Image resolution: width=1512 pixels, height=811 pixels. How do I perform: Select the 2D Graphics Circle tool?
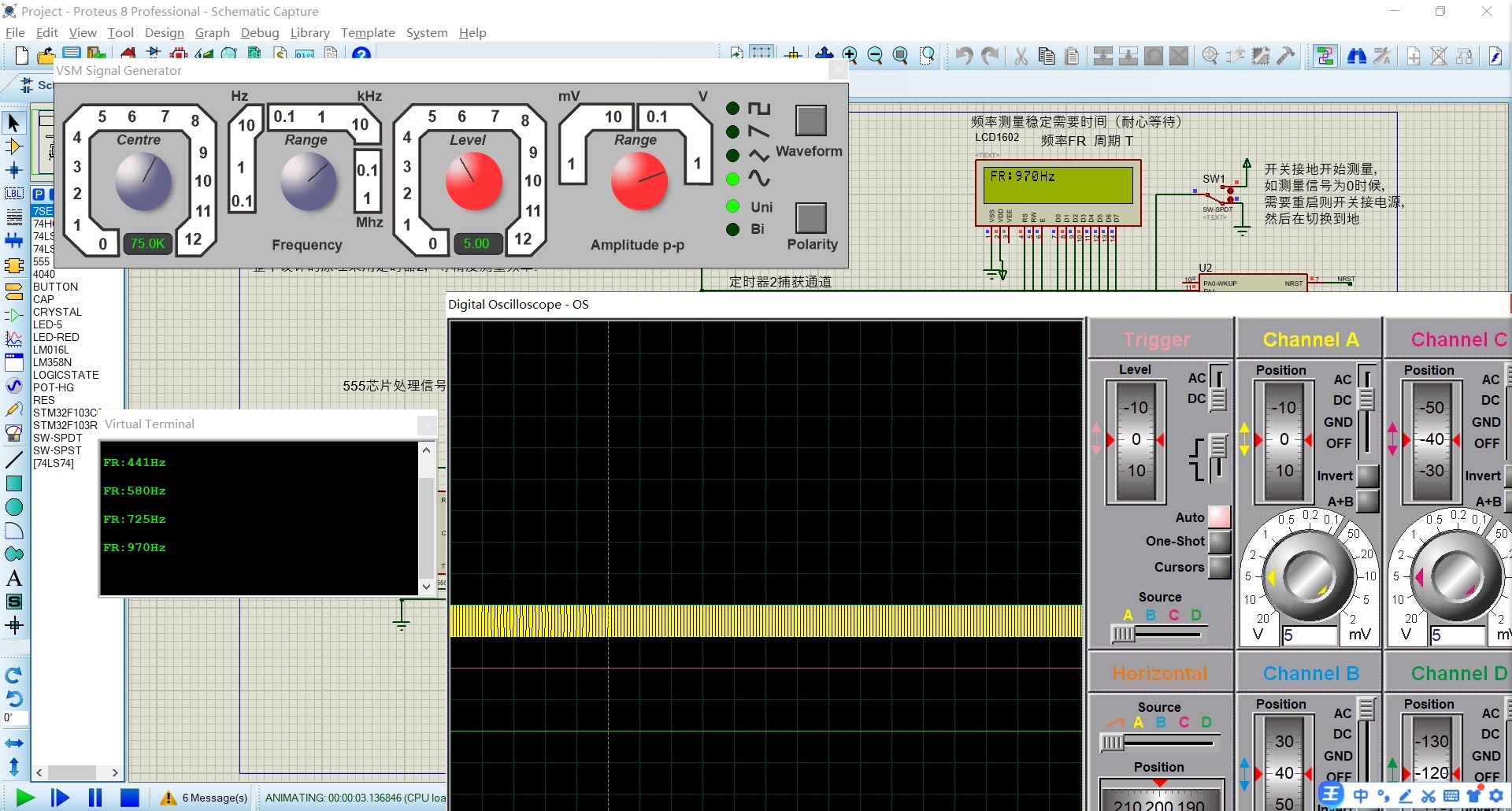click(13, 507)
